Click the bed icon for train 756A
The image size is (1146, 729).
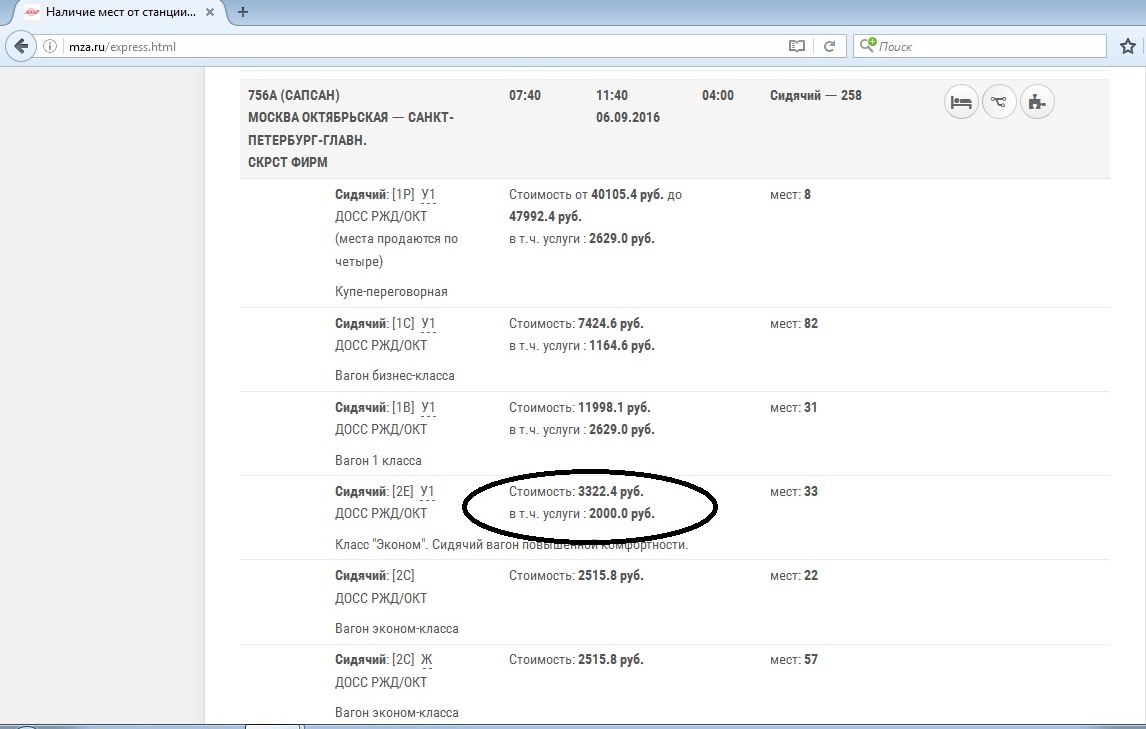coord(961,102)
